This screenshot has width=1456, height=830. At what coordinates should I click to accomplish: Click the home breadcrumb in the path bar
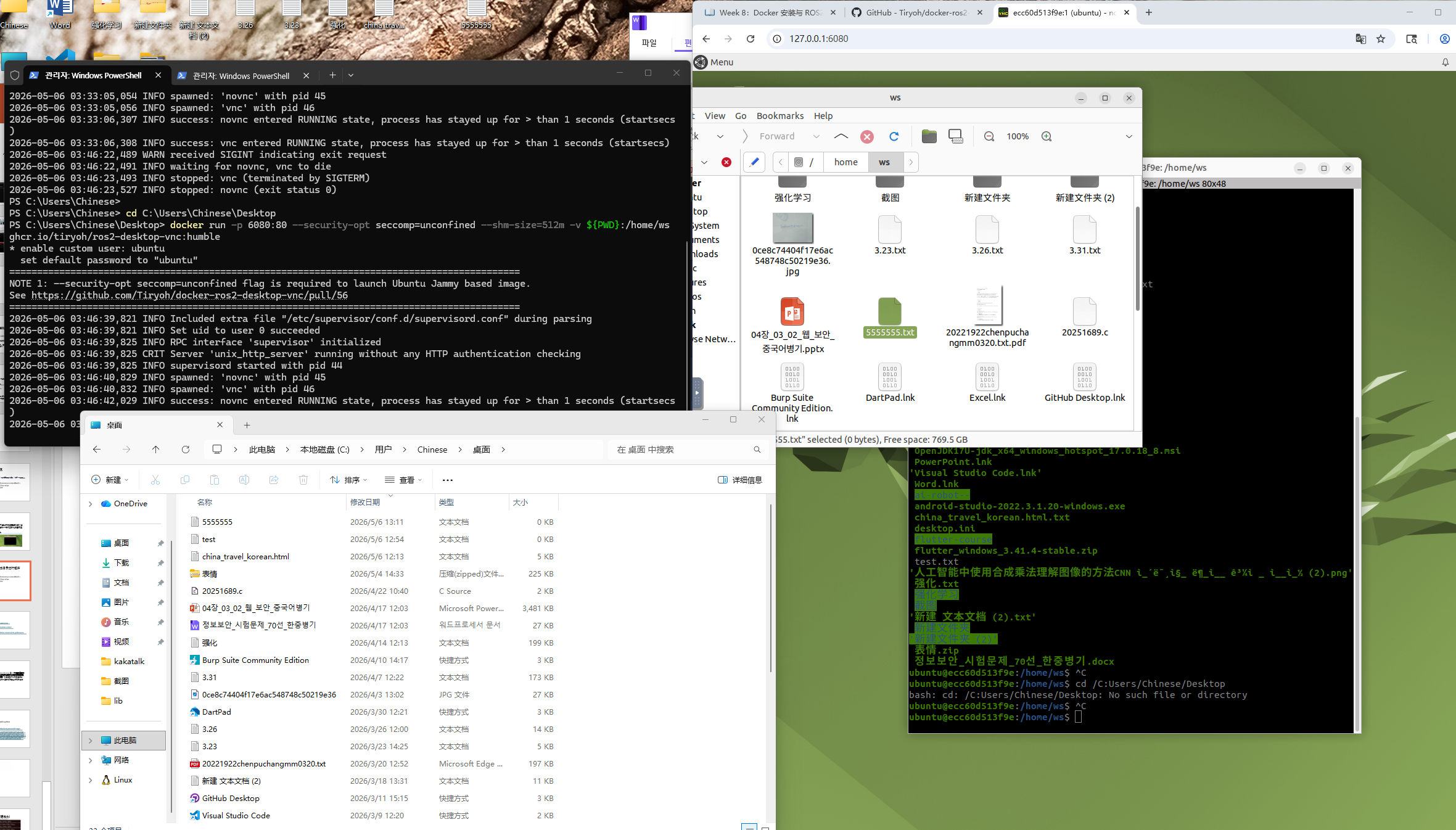coord(845,162)
